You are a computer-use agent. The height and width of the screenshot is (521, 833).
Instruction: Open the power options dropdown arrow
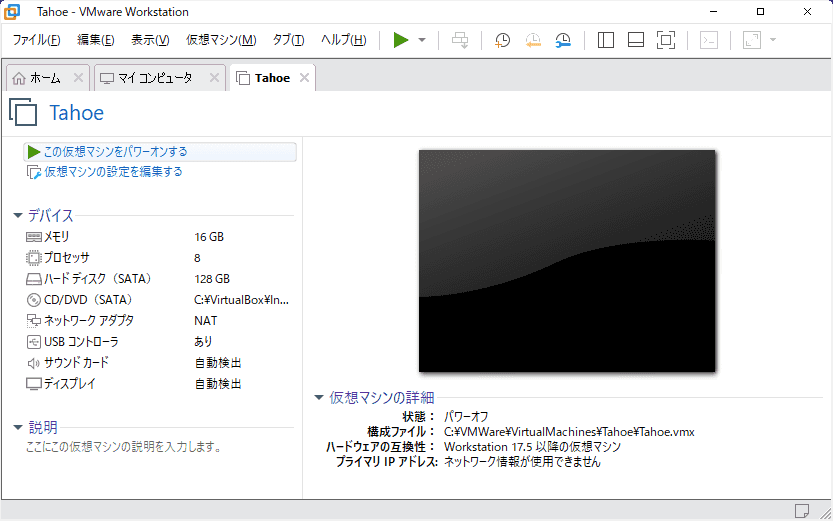click(422, 40)
